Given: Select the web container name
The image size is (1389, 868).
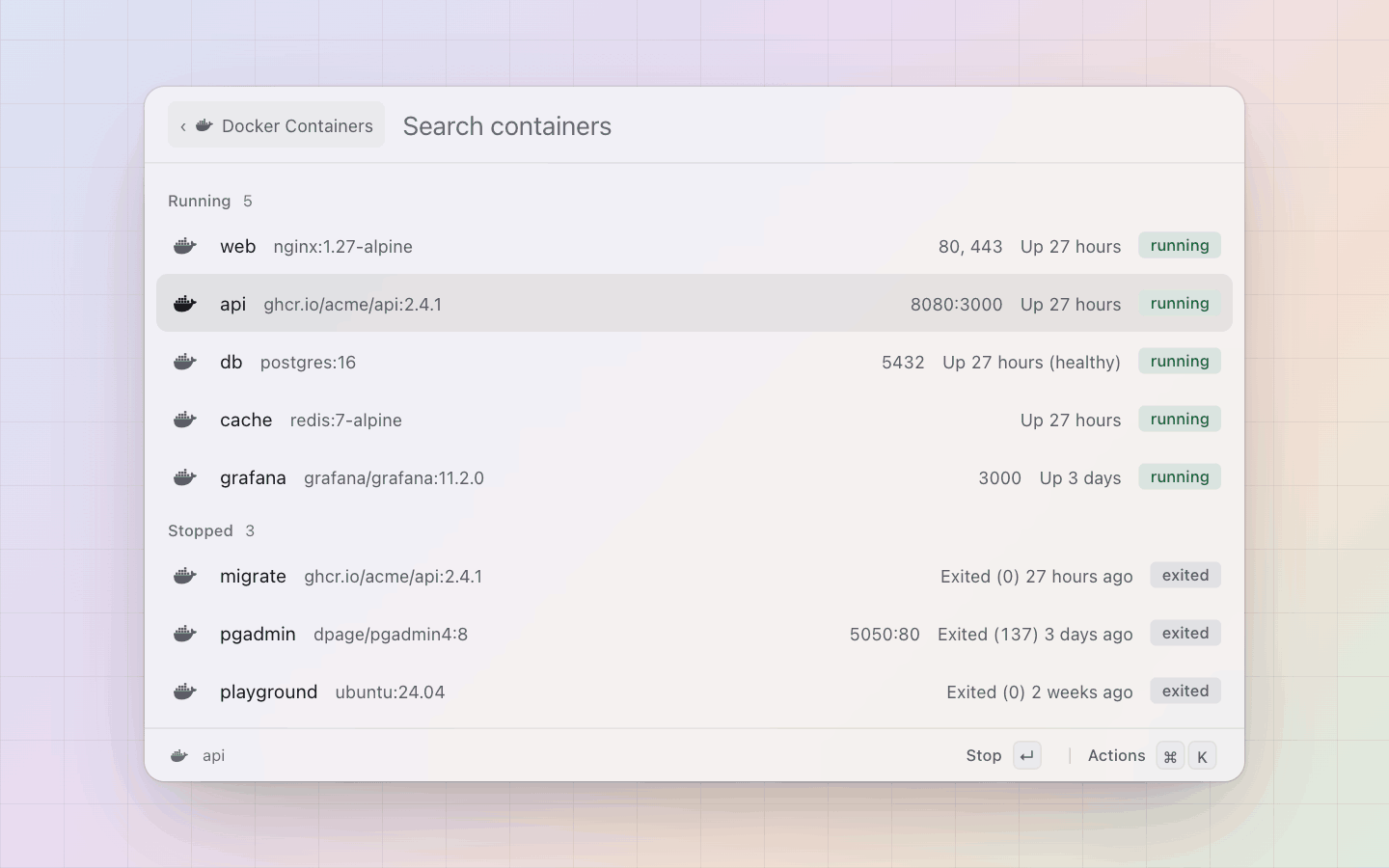Looking at the screenshot, I should pos(237,246).
